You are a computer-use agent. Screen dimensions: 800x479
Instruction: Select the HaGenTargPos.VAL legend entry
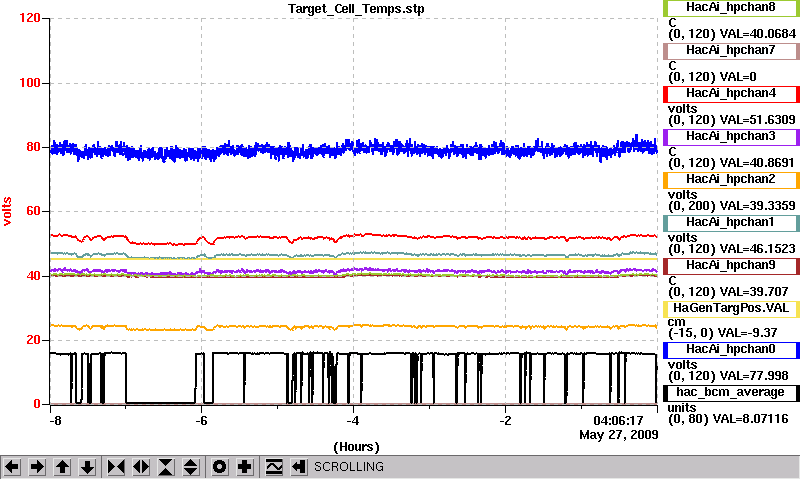731,309
